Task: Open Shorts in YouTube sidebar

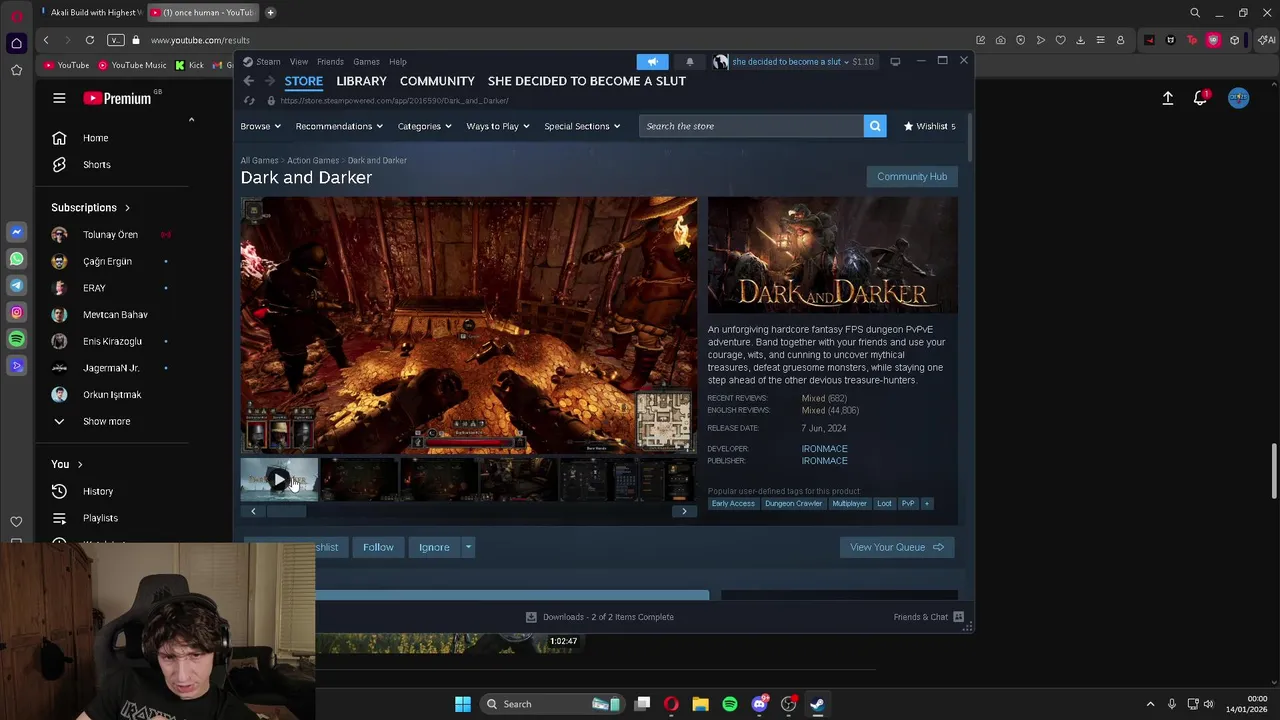Action: pos(96,164)
